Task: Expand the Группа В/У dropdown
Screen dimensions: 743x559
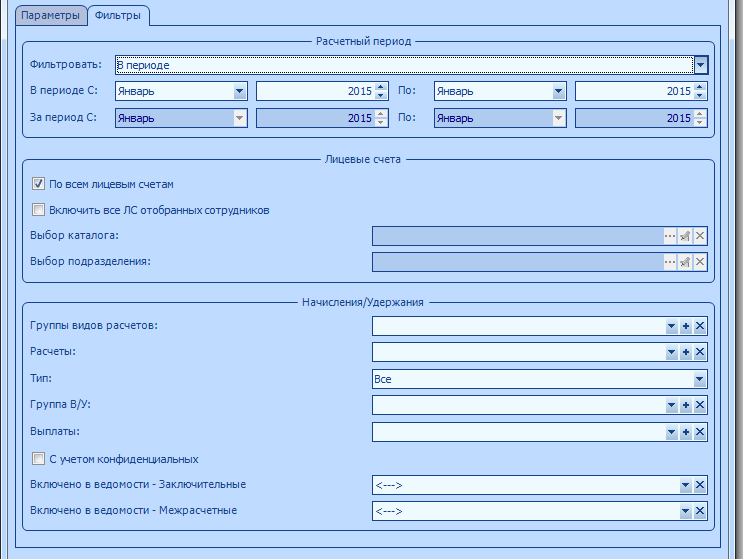Action: (x=671, y=405)
